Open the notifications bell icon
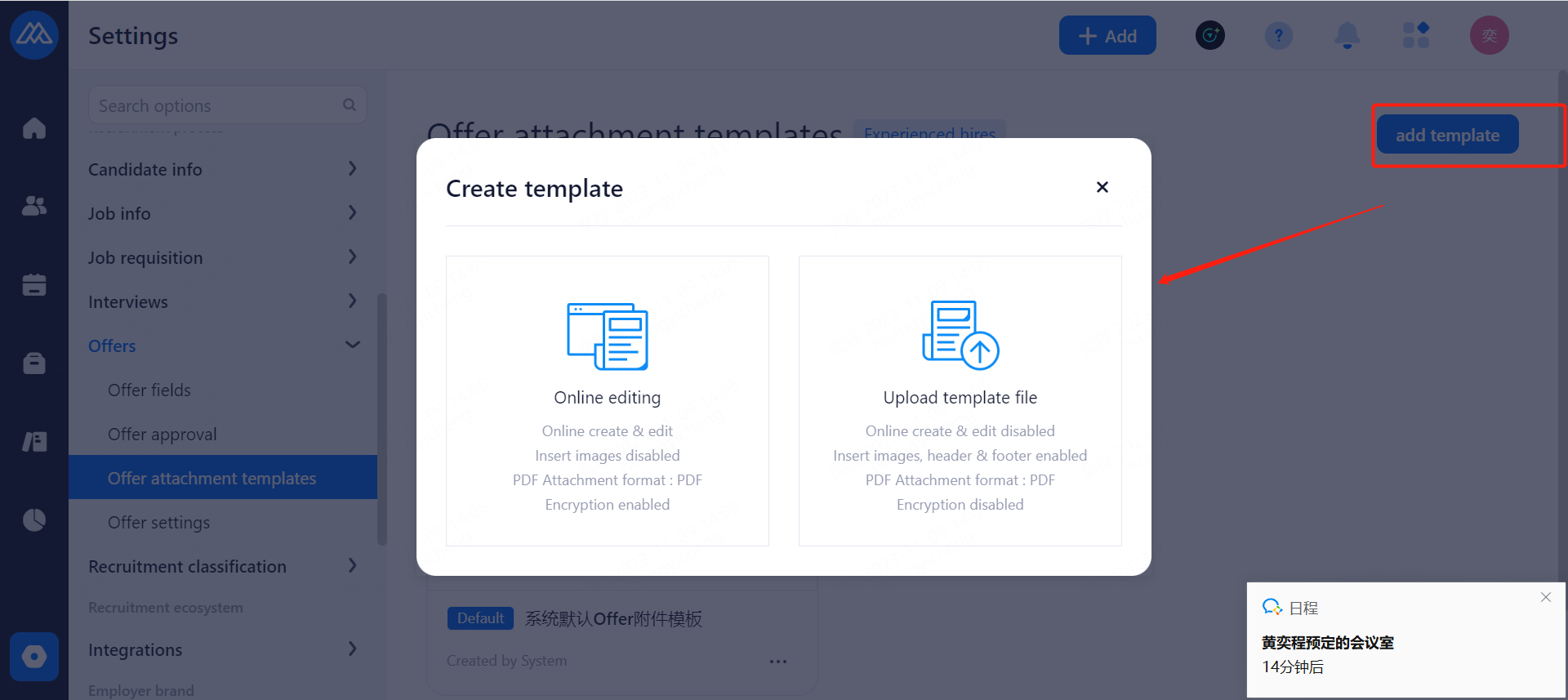The width and height of the screenshot is (1568, 700). [1347, 35]
